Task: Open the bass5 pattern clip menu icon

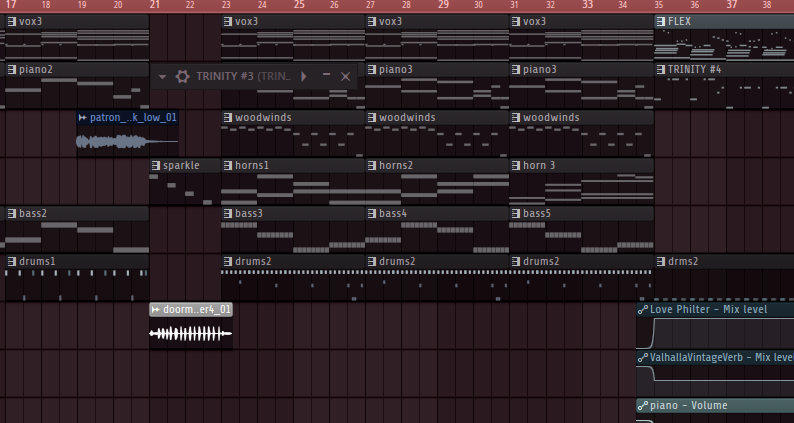Action: click(515, 214)
